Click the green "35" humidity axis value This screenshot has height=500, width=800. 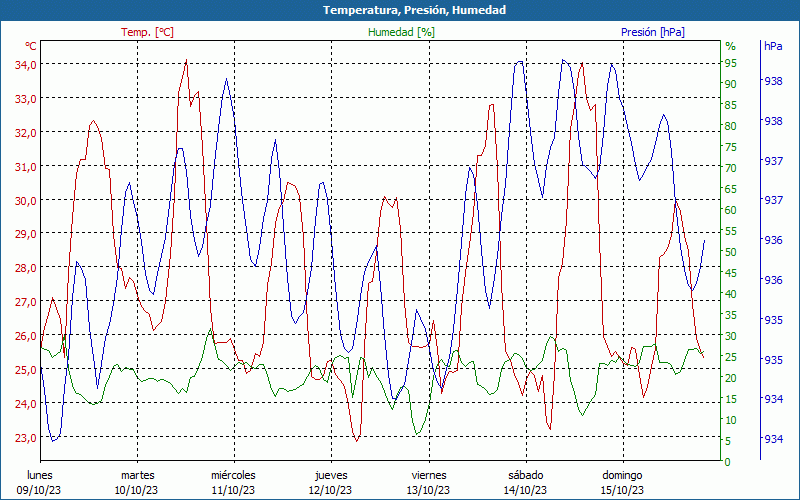pos(731,315)
